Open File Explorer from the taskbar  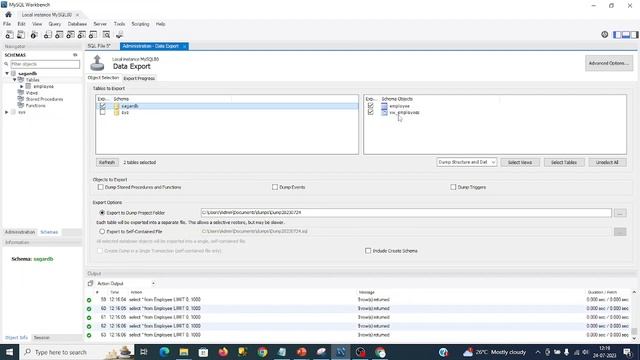pos(184,352)
